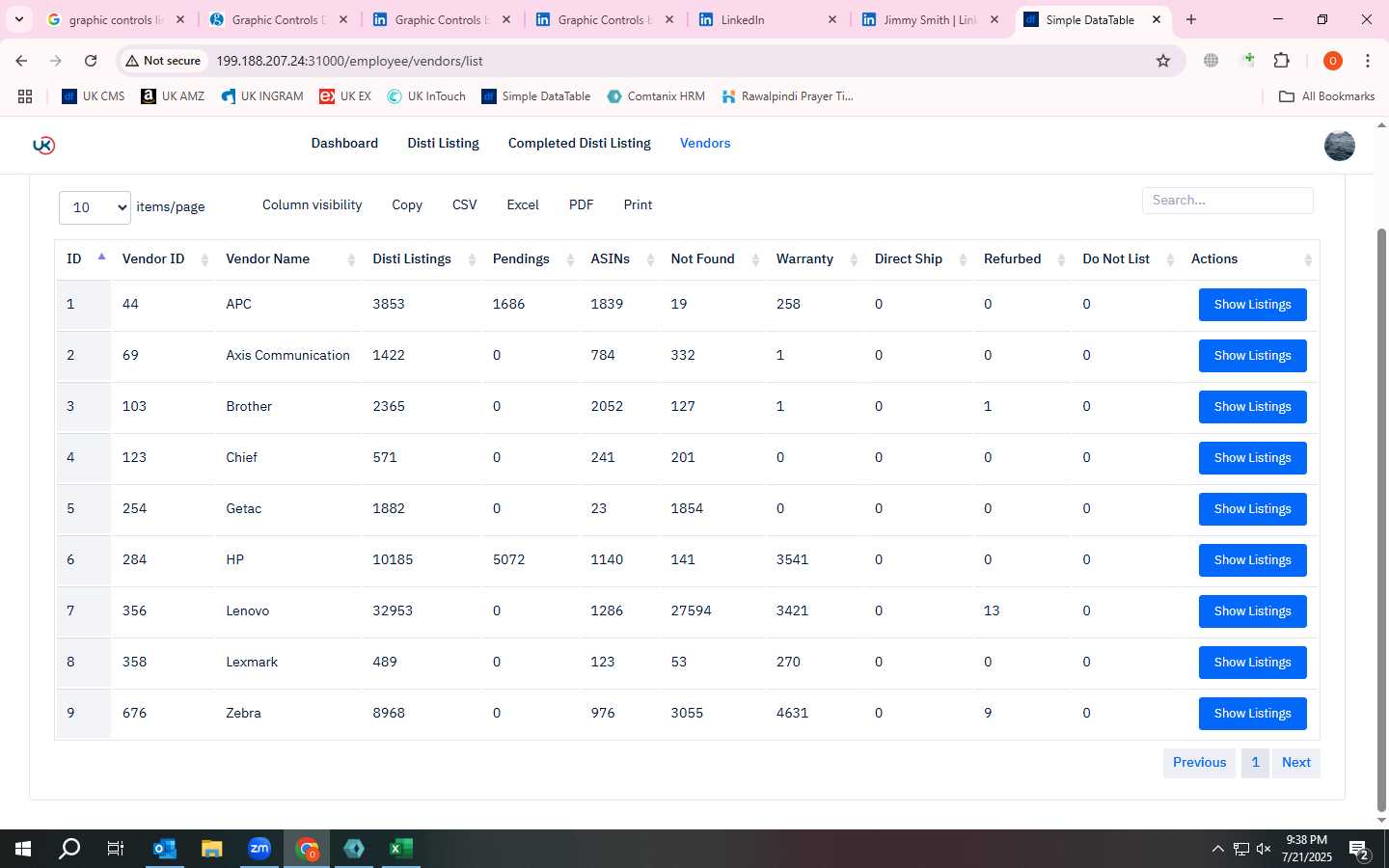The height and width of the screenshot is (868, 1389).
Task: Open the tab search dropdown arrow
Action: pyautogui.click(x=18, y=19)
